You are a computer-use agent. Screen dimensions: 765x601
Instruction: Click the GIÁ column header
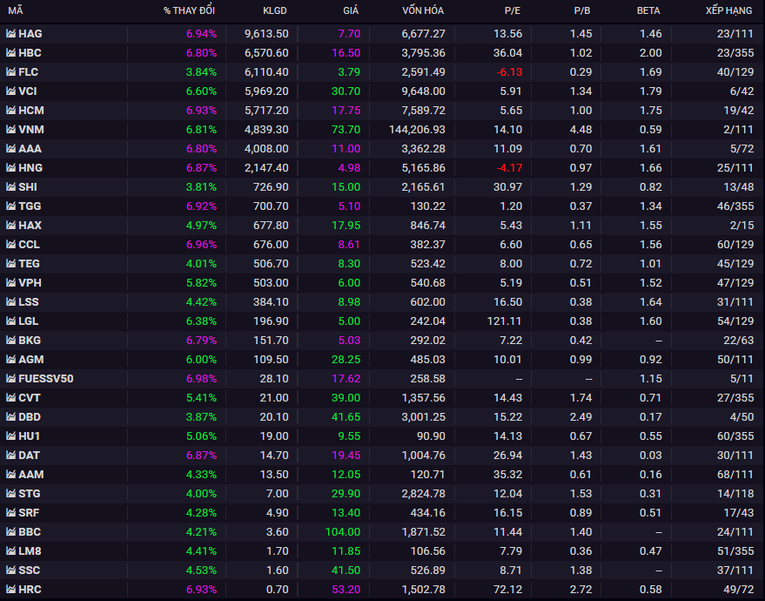coord(349,10)
